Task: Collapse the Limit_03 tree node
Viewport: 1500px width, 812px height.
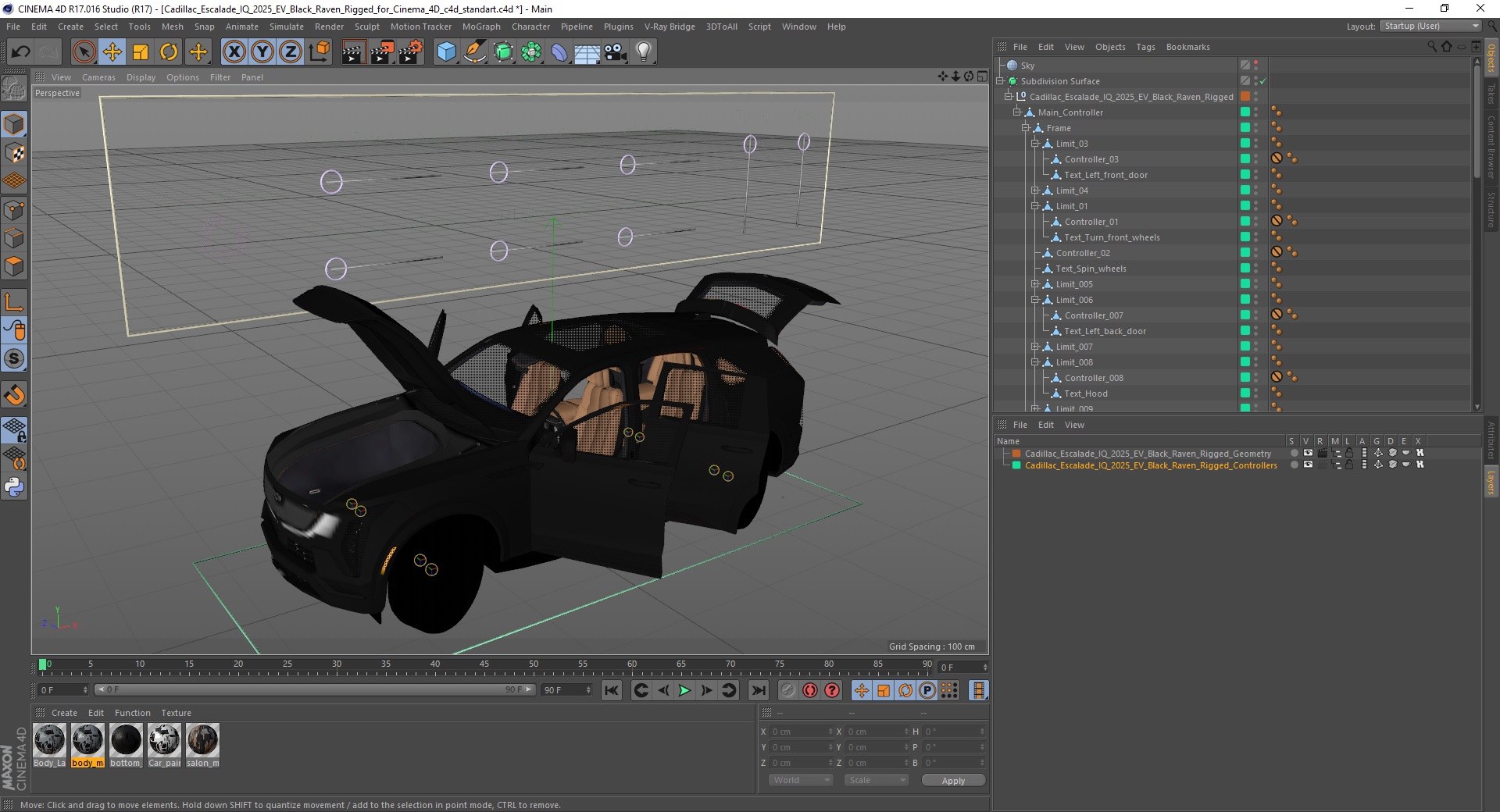Action: (1034, 144)
